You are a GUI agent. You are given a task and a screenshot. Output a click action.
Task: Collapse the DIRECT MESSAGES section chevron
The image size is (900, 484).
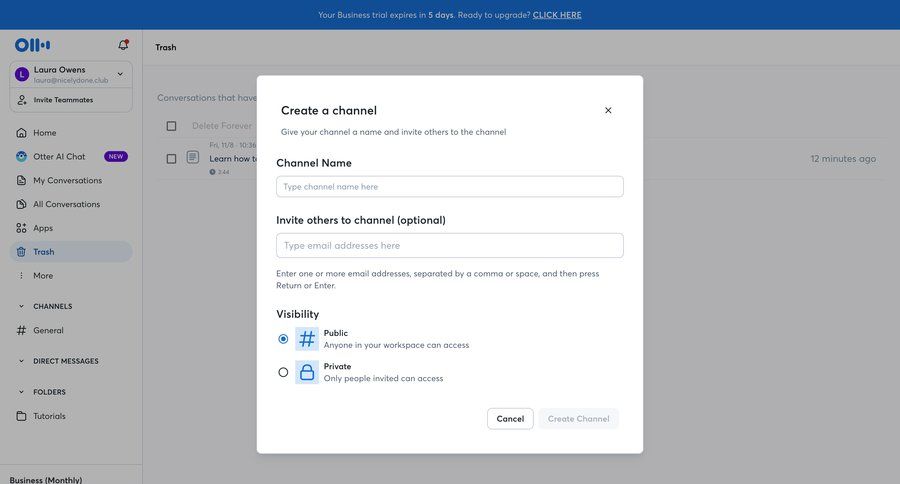[x=21, y=361]
